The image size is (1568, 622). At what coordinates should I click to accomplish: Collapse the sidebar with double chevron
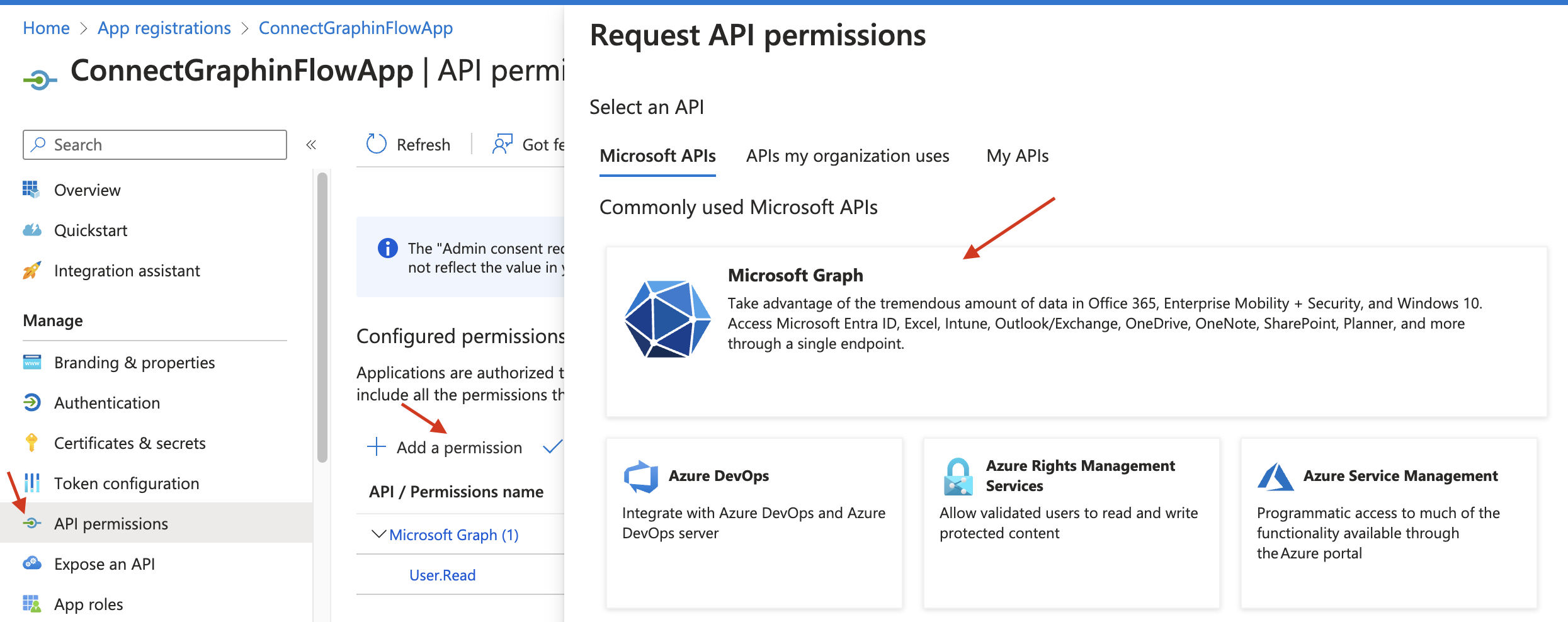311,145
